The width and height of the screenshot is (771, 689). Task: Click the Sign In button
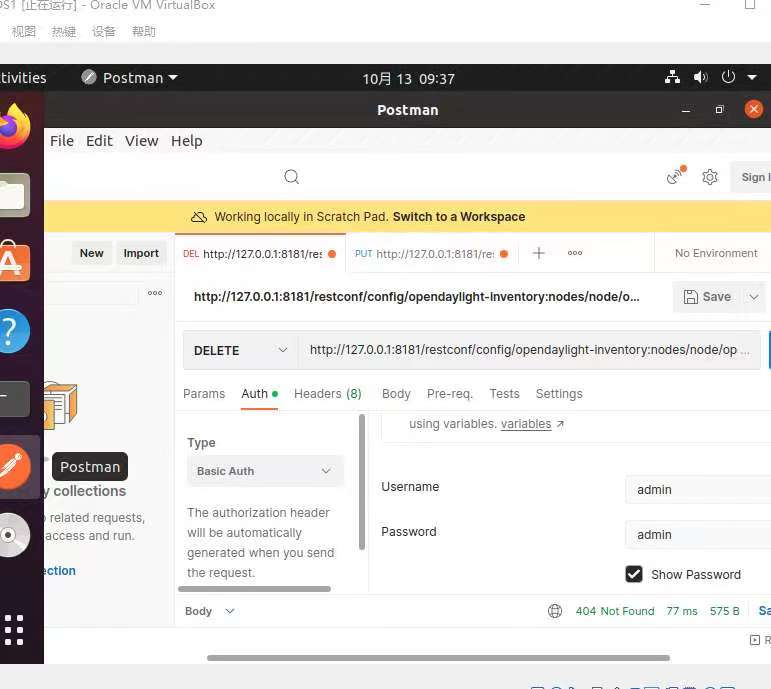click(752, 177)
